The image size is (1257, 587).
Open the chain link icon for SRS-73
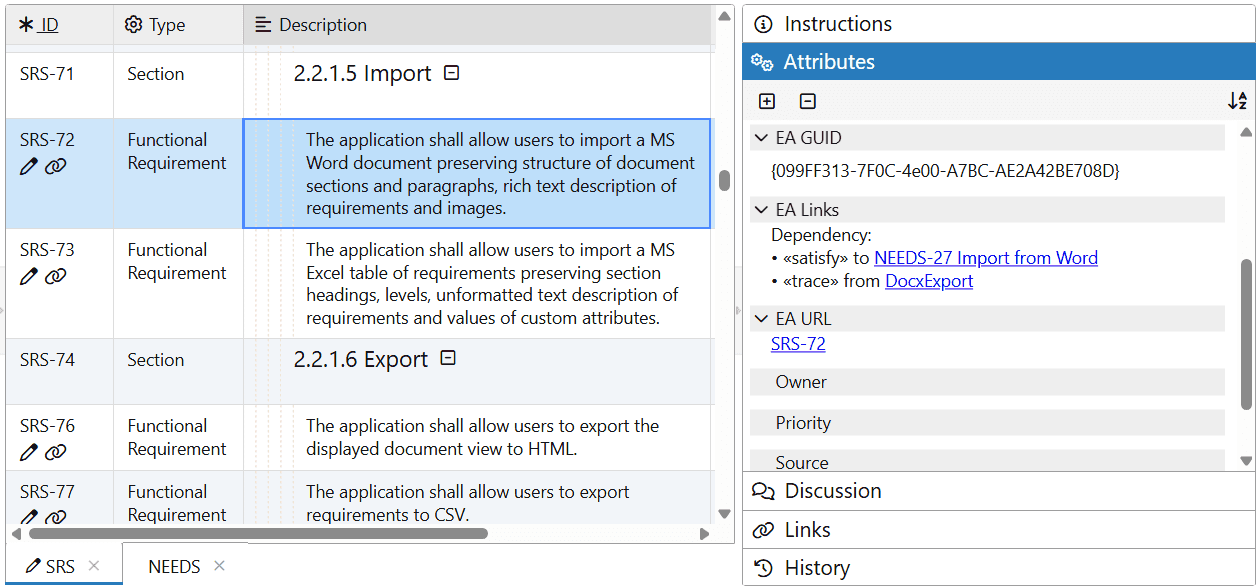(x=55, y=276)
